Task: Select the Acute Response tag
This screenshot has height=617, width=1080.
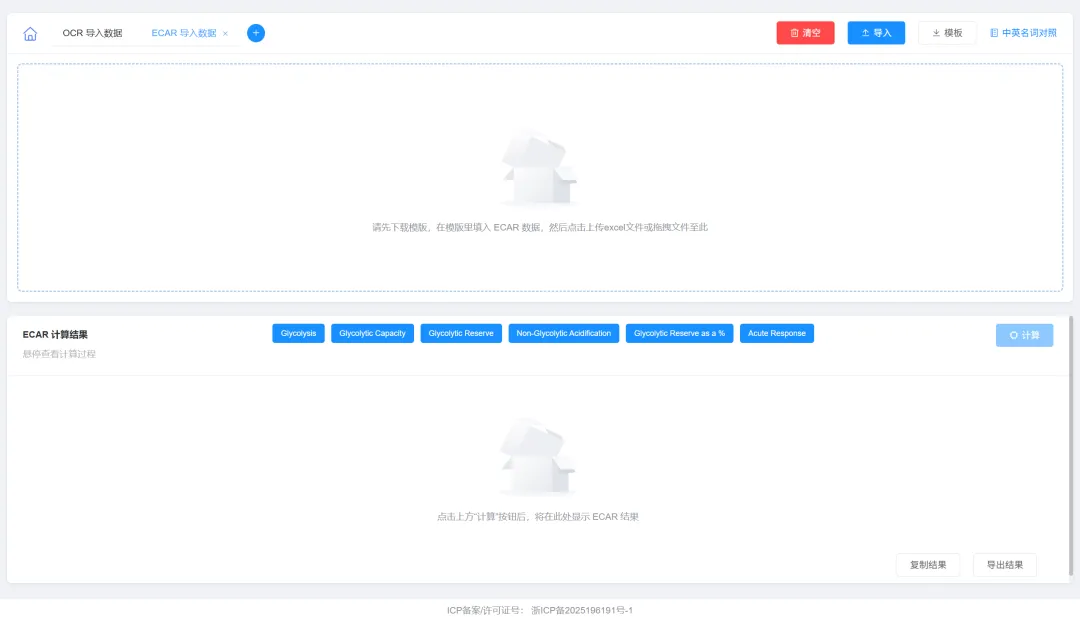Action: pyautogui.click(x=776, y=333)
